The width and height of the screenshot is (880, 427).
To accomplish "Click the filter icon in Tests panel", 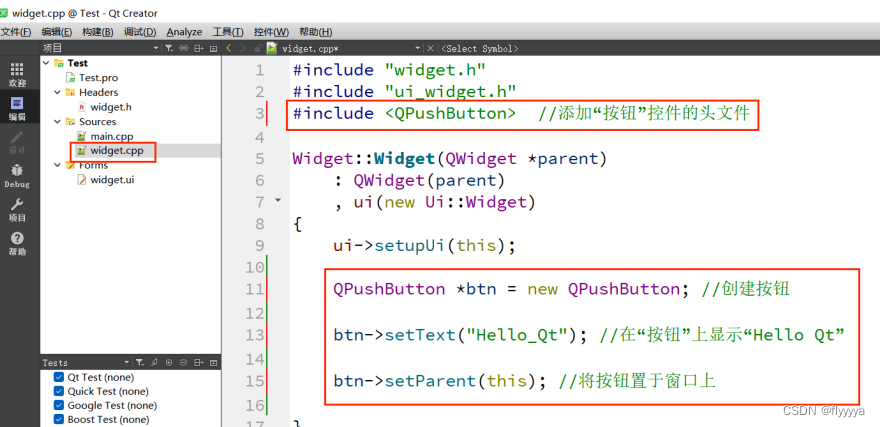I will coord(140,362).
